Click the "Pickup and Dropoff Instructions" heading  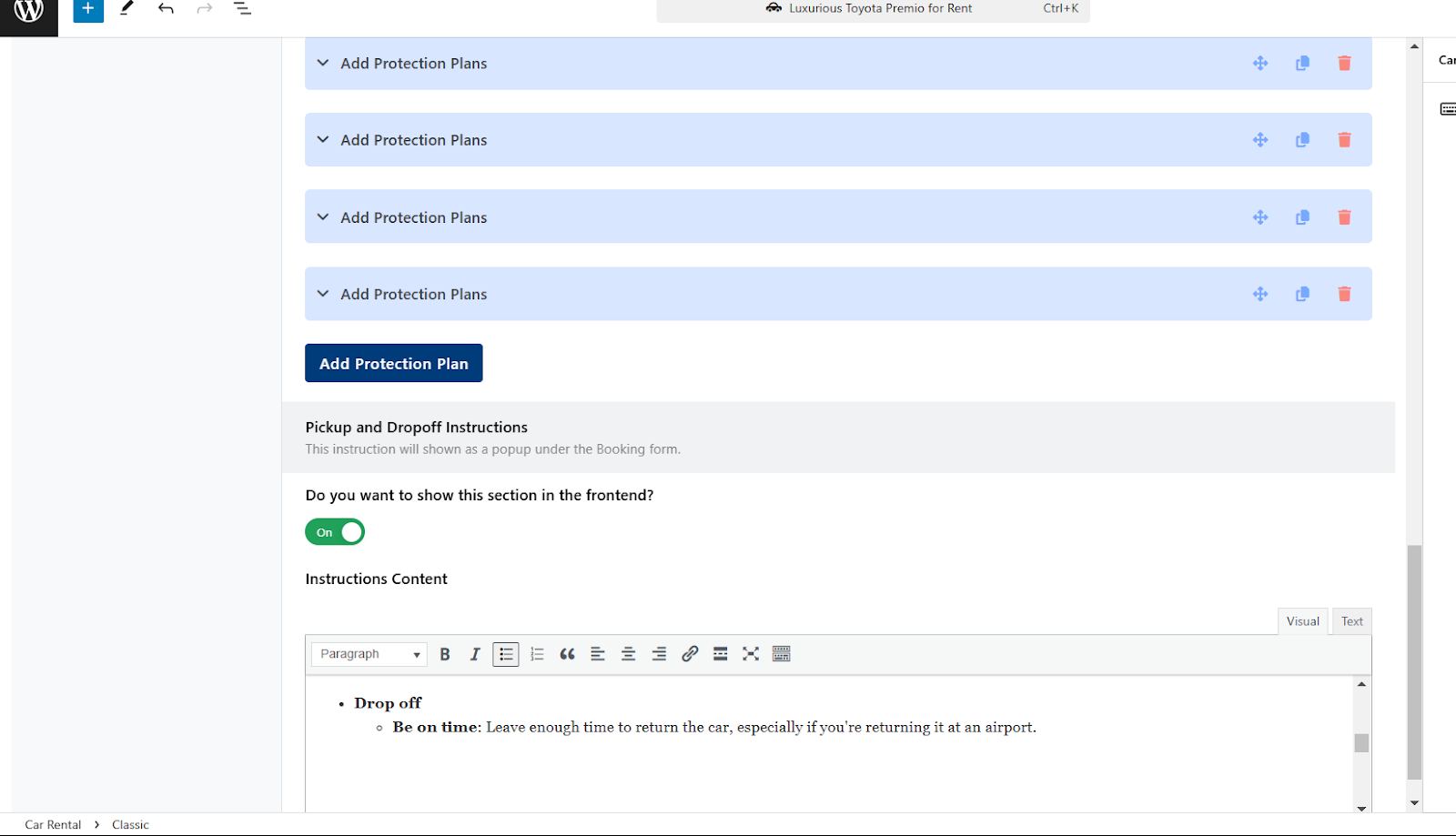416,427
